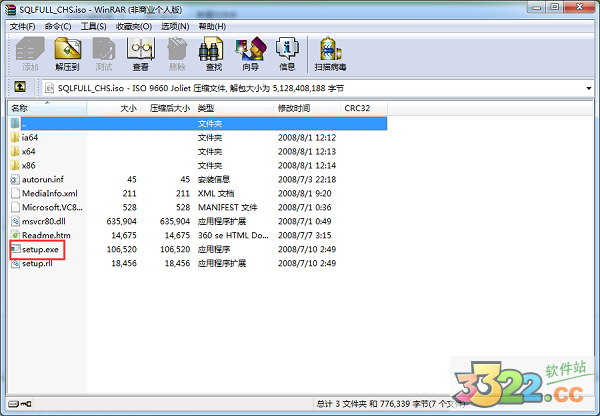Select the x86 folder name
The width and height of the screenshot is (600, 416).
tap(29, 165)
